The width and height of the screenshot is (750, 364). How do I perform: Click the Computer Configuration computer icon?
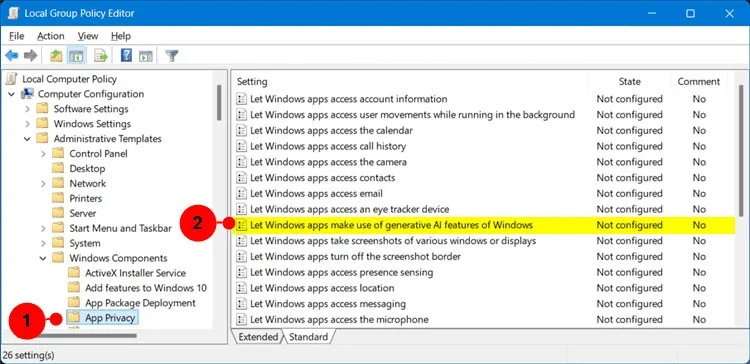click(27, 94)
